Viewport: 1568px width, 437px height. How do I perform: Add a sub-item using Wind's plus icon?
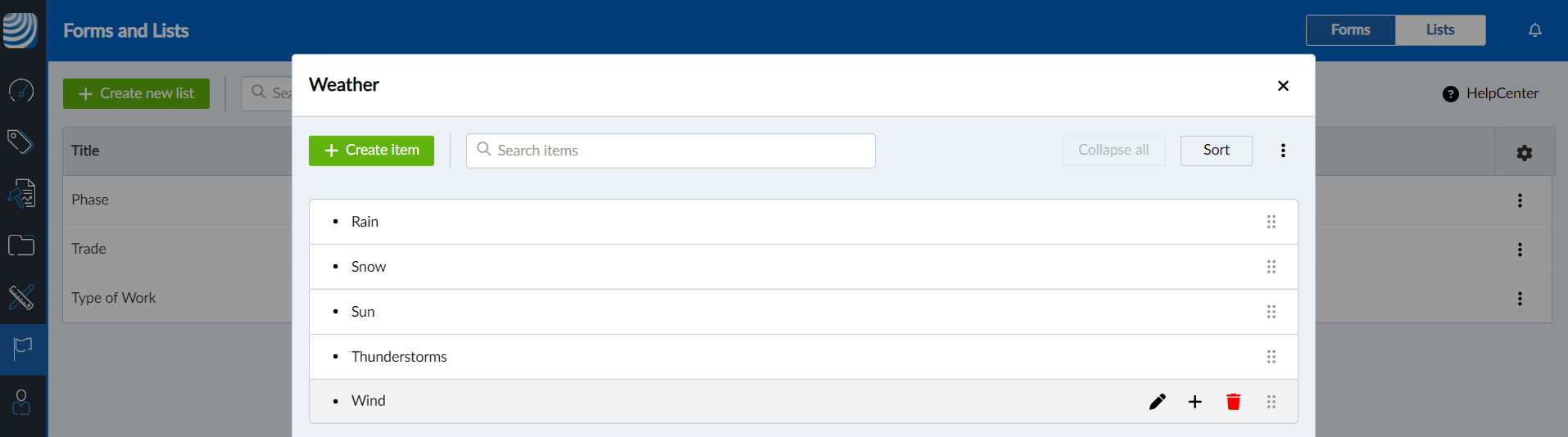1195,402
